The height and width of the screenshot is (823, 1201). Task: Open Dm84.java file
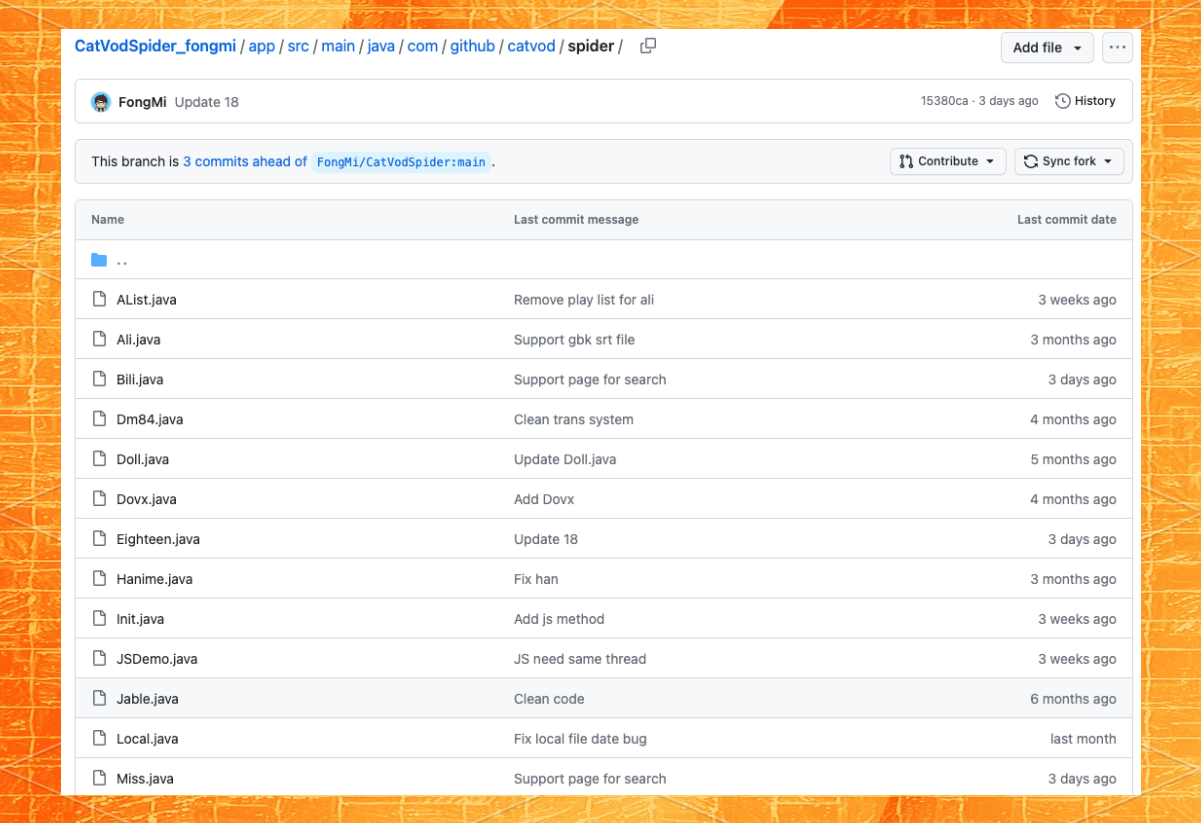(150, 419)
